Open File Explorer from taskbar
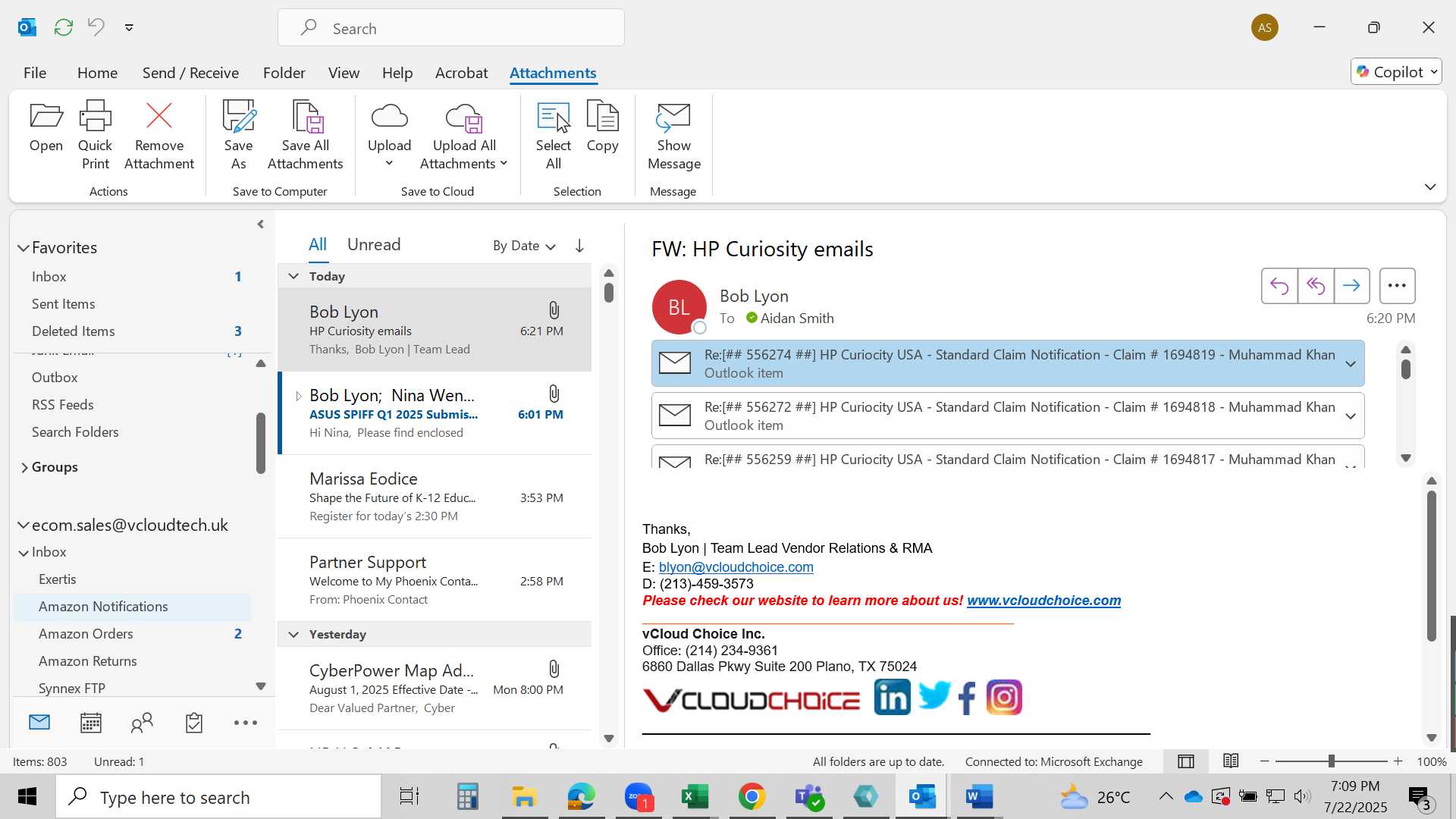The width and height of the screenshot is (1456, 819). click(x=524, y=797)
